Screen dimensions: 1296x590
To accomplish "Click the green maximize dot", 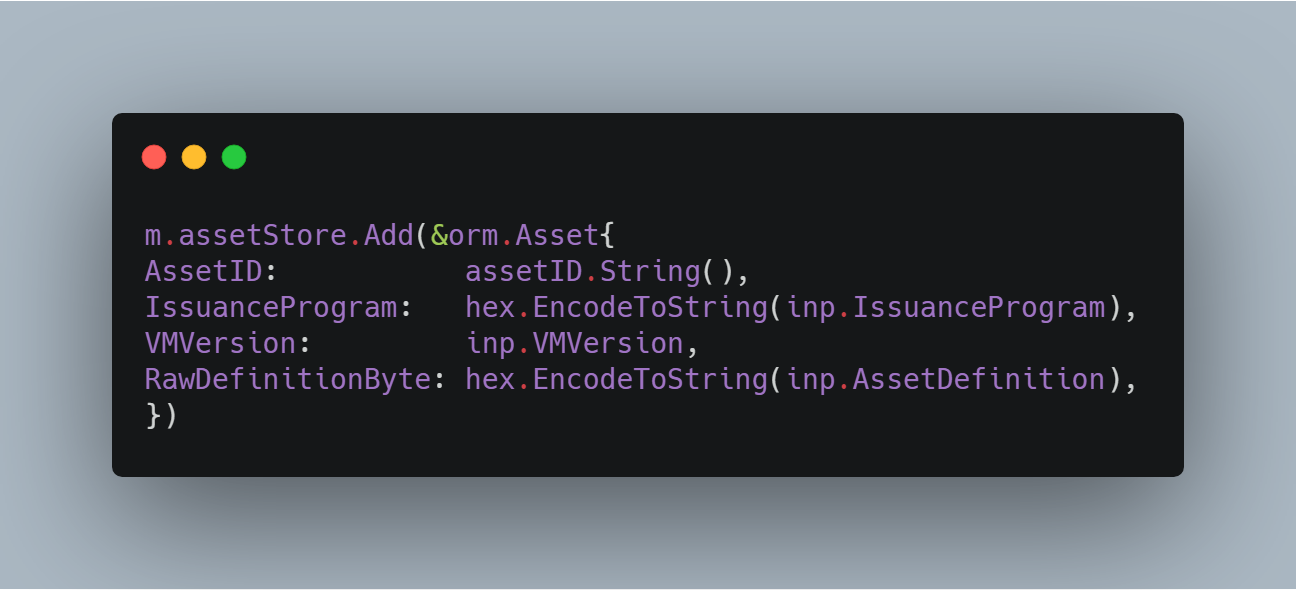I will 234,157.
